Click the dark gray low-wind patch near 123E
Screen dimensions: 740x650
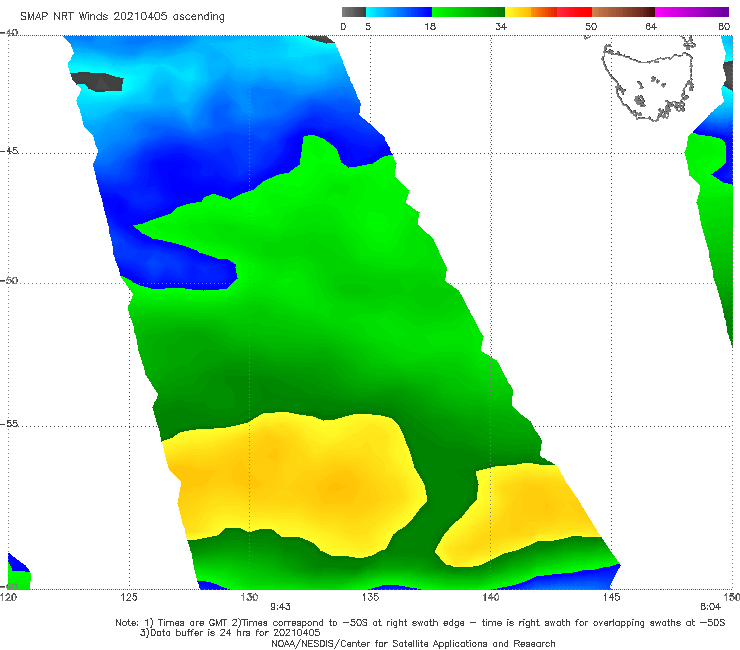coord(97,82)
